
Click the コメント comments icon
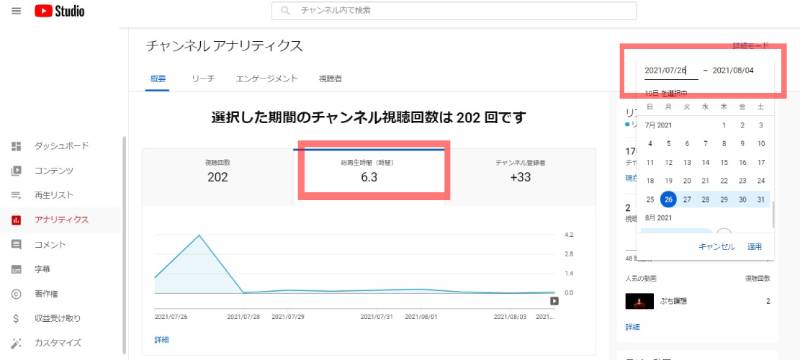point(16,245)
